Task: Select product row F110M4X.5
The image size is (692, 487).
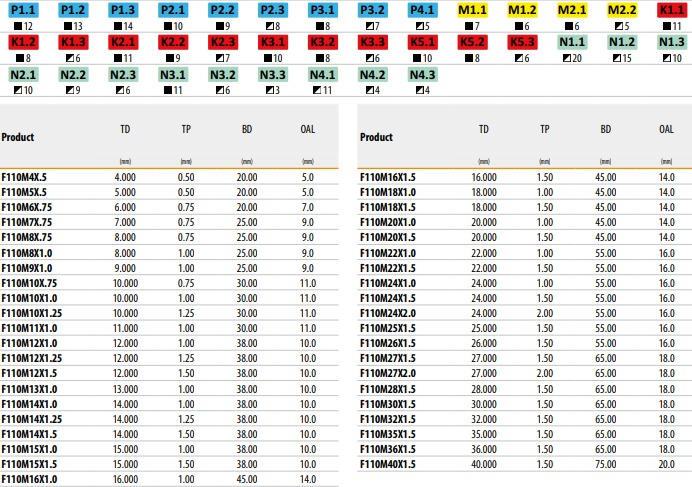Action: coord(24,177)
